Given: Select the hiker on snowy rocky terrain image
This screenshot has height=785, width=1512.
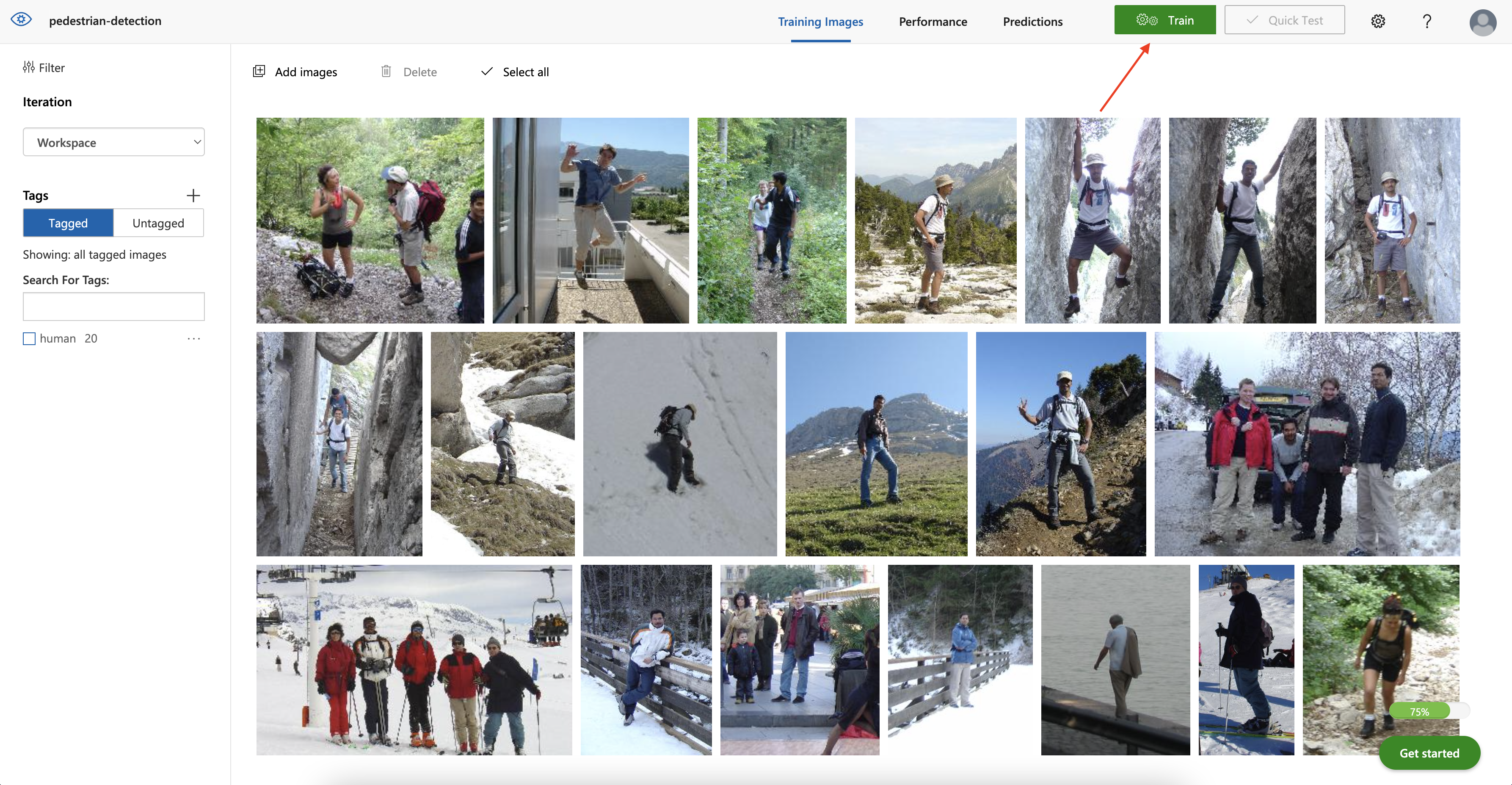Looking at the screenshot, I should pyautogui.click(x=502, y=444).
